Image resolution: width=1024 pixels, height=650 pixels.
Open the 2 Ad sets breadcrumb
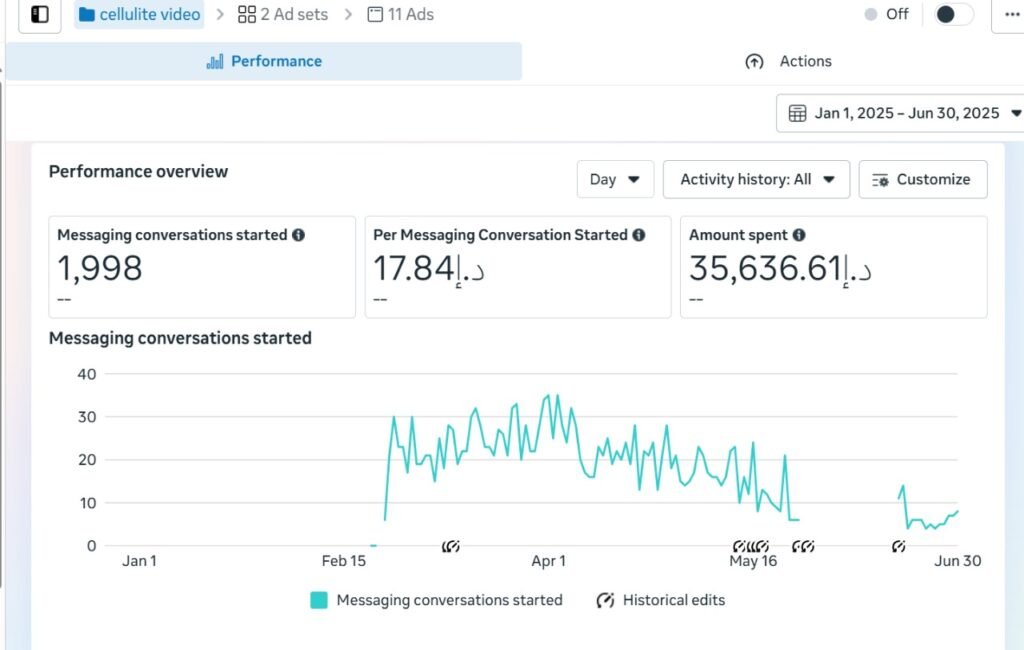coord(283,15)
